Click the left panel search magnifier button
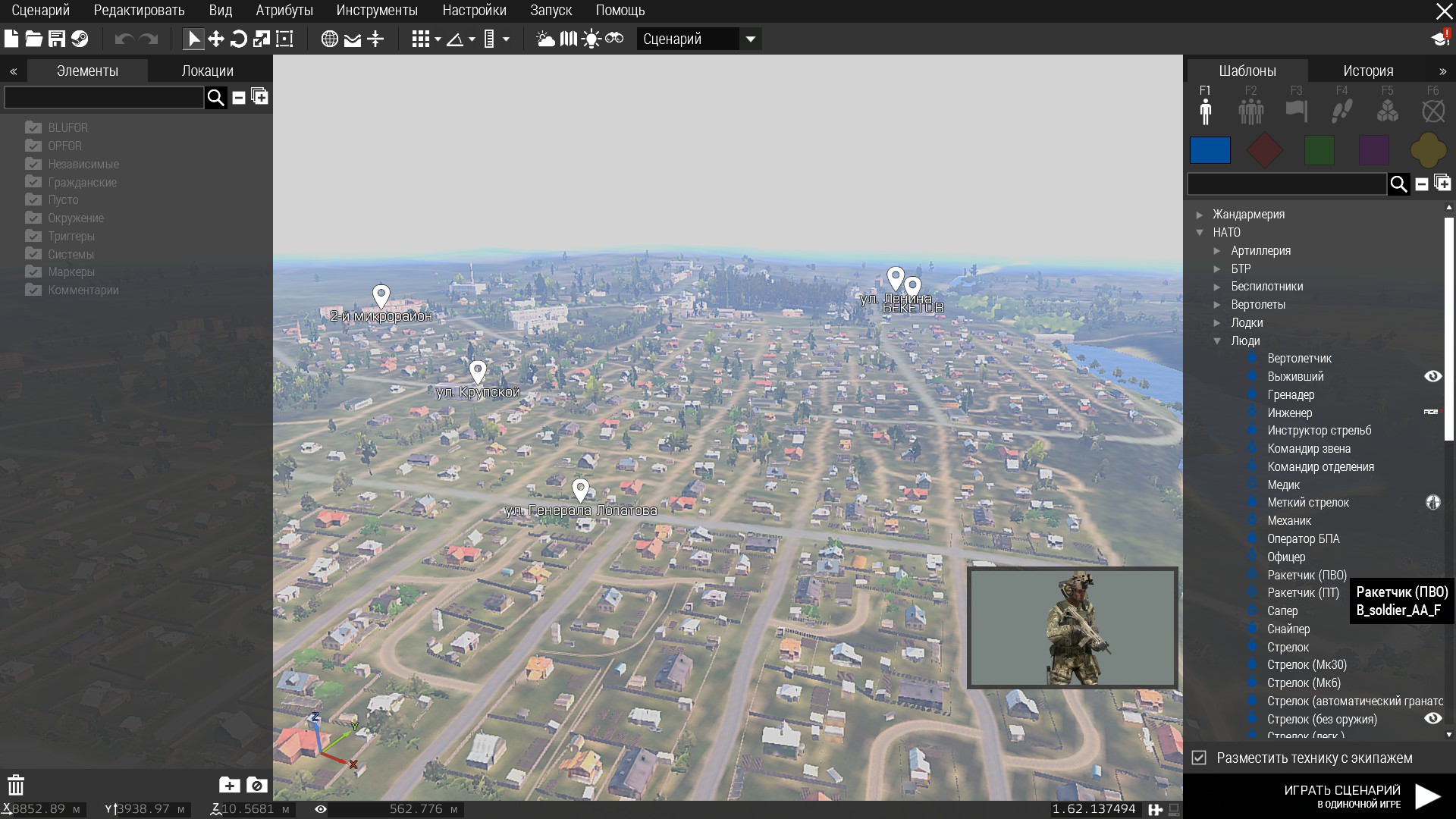Viewport: 1456px width, 819px height. (216, 97)
